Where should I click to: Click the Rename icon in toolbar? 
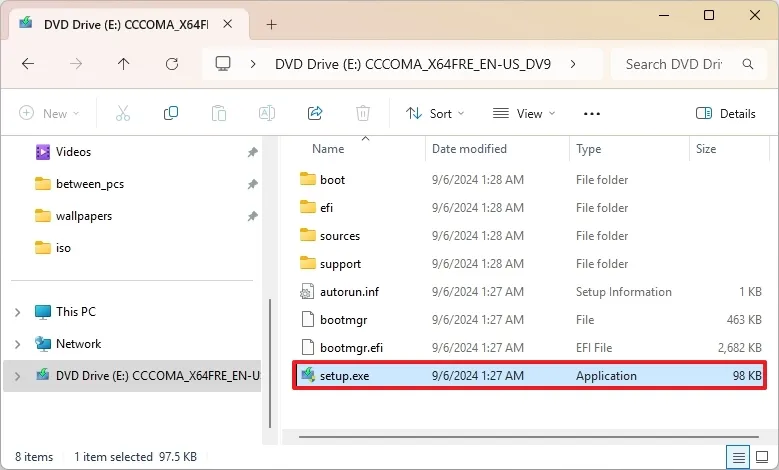[267, 113]
